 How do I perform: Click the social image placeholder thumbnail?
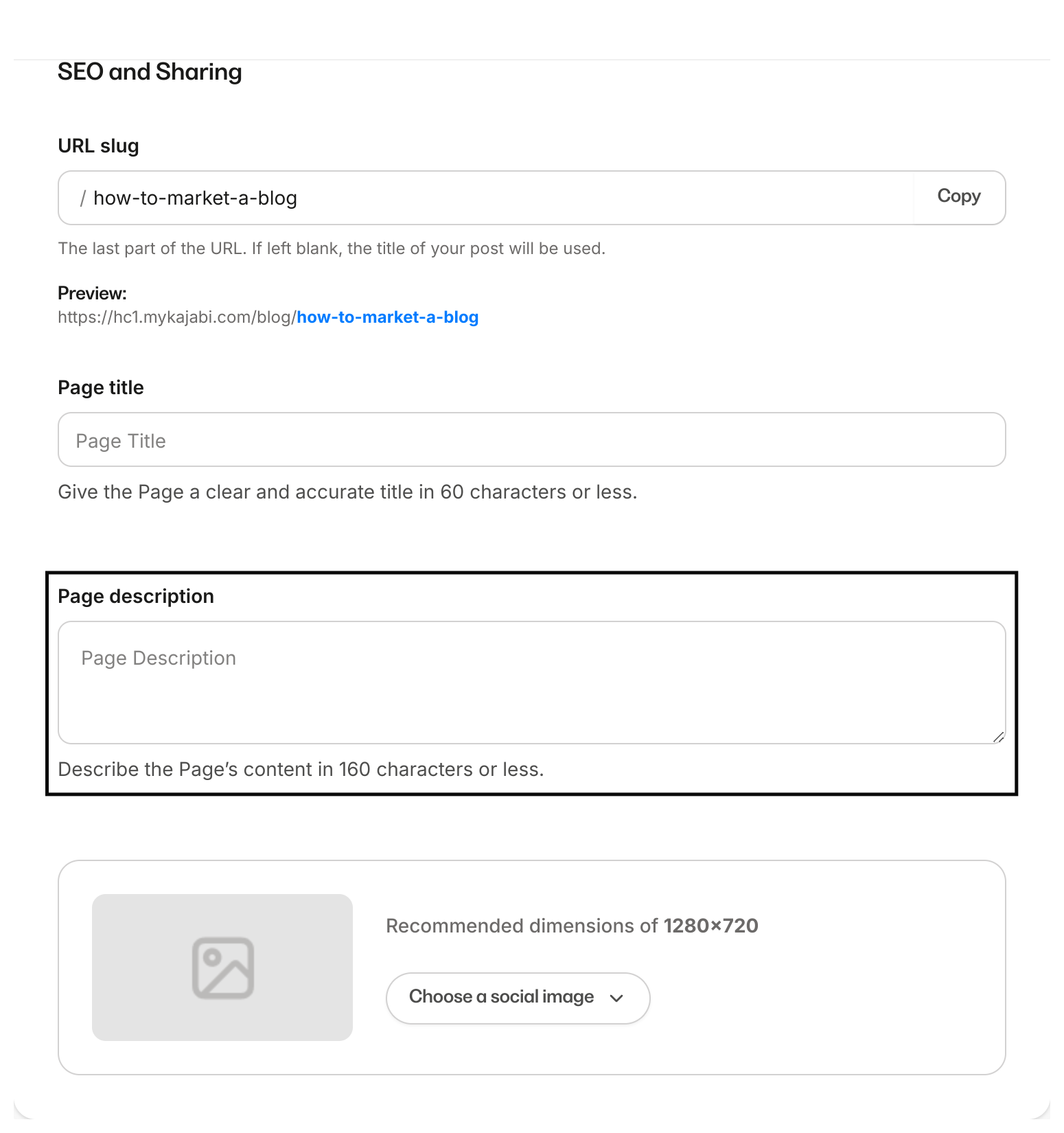[x=222, y=968]
